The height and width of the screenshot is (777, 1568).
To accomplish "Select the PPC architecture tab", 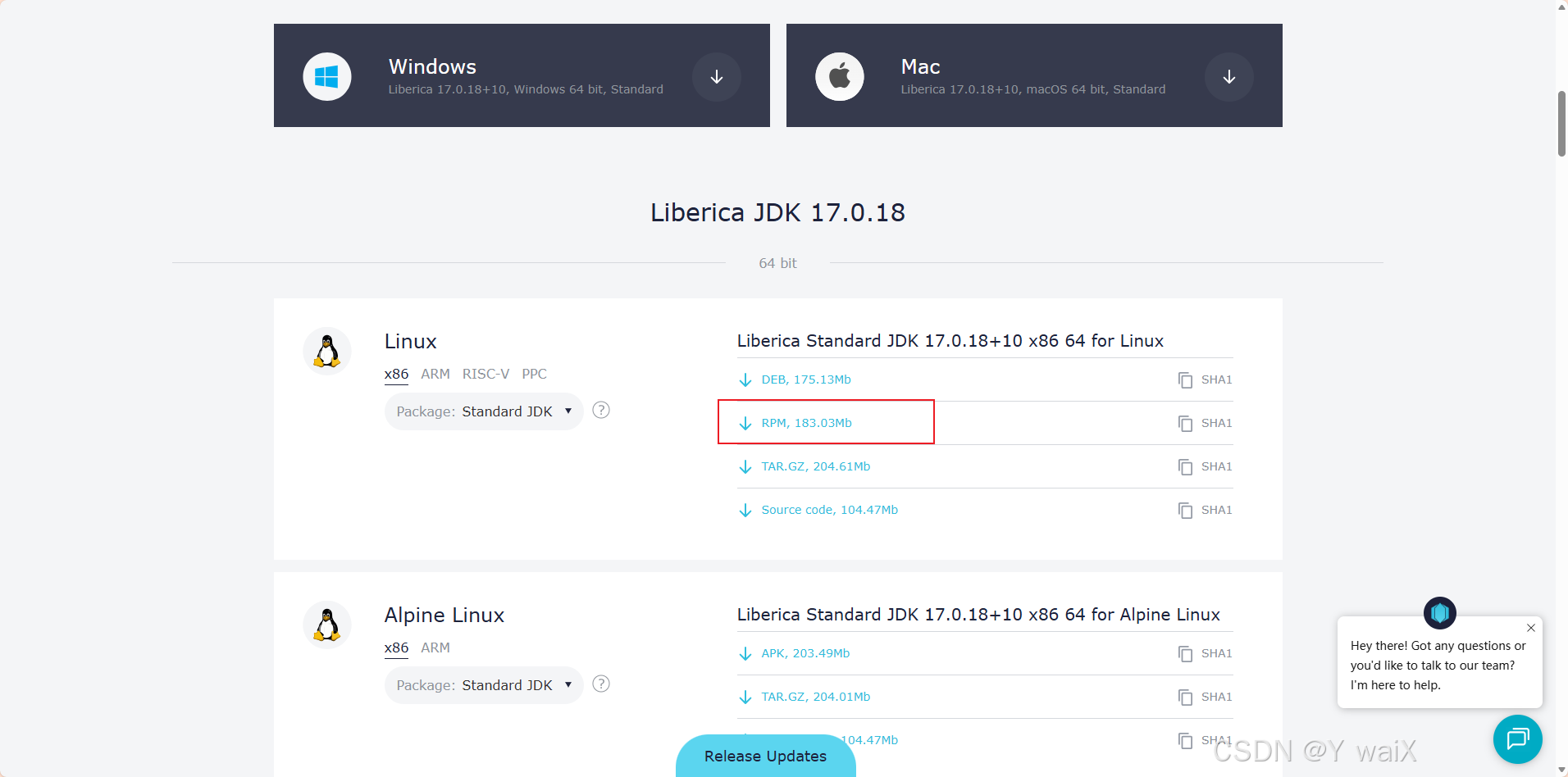I will point(534,374).
